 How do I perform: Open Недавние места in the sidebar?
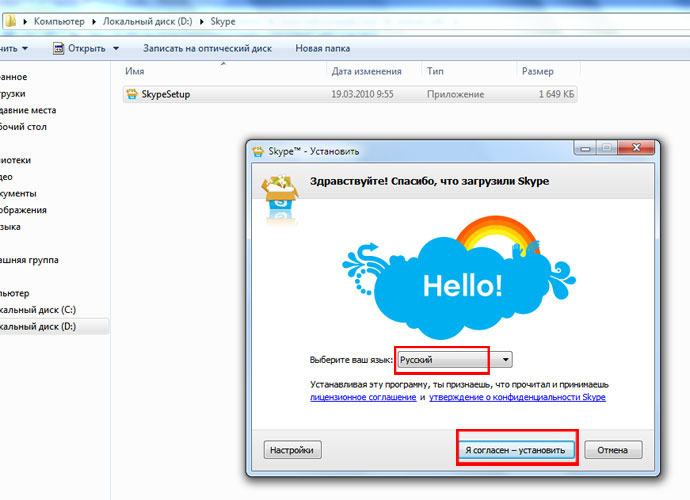pyautogui.click(x=28, y=110)
